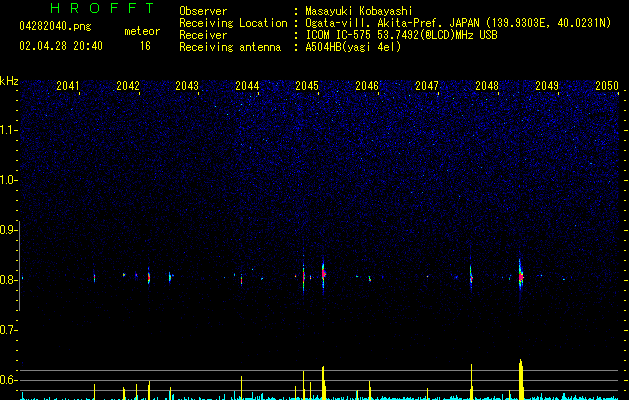Click the 2044 time marker
The image size is (629, 400).
click(x=247, y=86)
